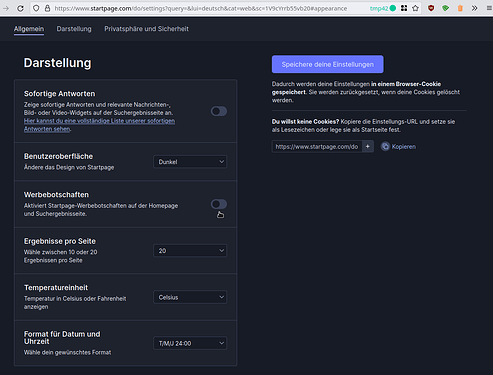Change the Datum und Uhrzeit format dropdown
This screenshot has width=493, height=375.
pos(190,343)
